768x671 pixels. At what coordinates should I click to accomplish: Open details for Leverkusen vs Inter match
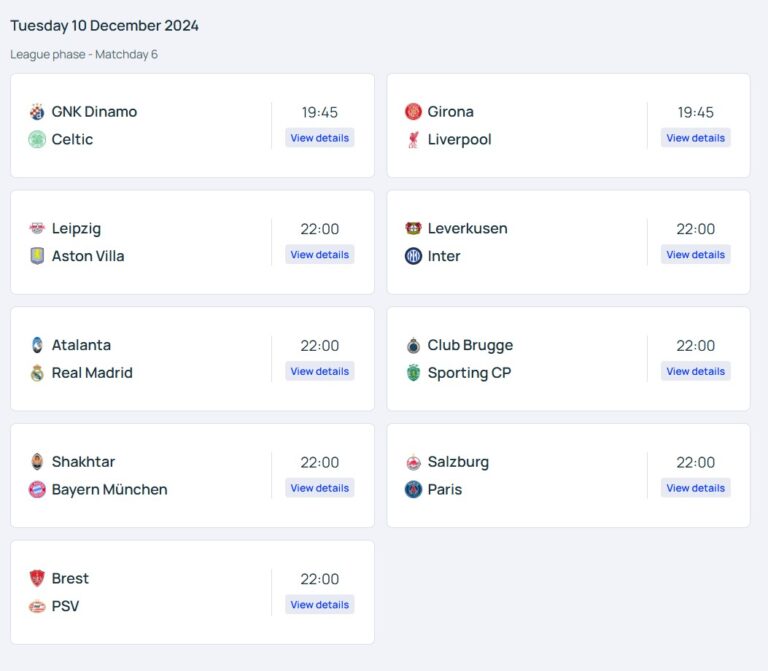coord(695,255)
